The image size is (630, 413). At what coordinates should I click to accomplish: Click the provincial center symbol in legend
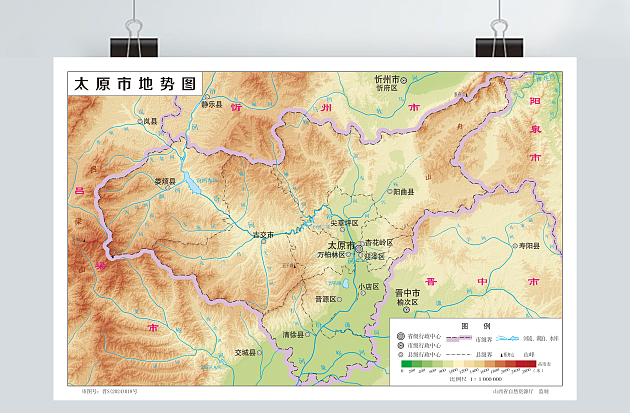[400, 335]
